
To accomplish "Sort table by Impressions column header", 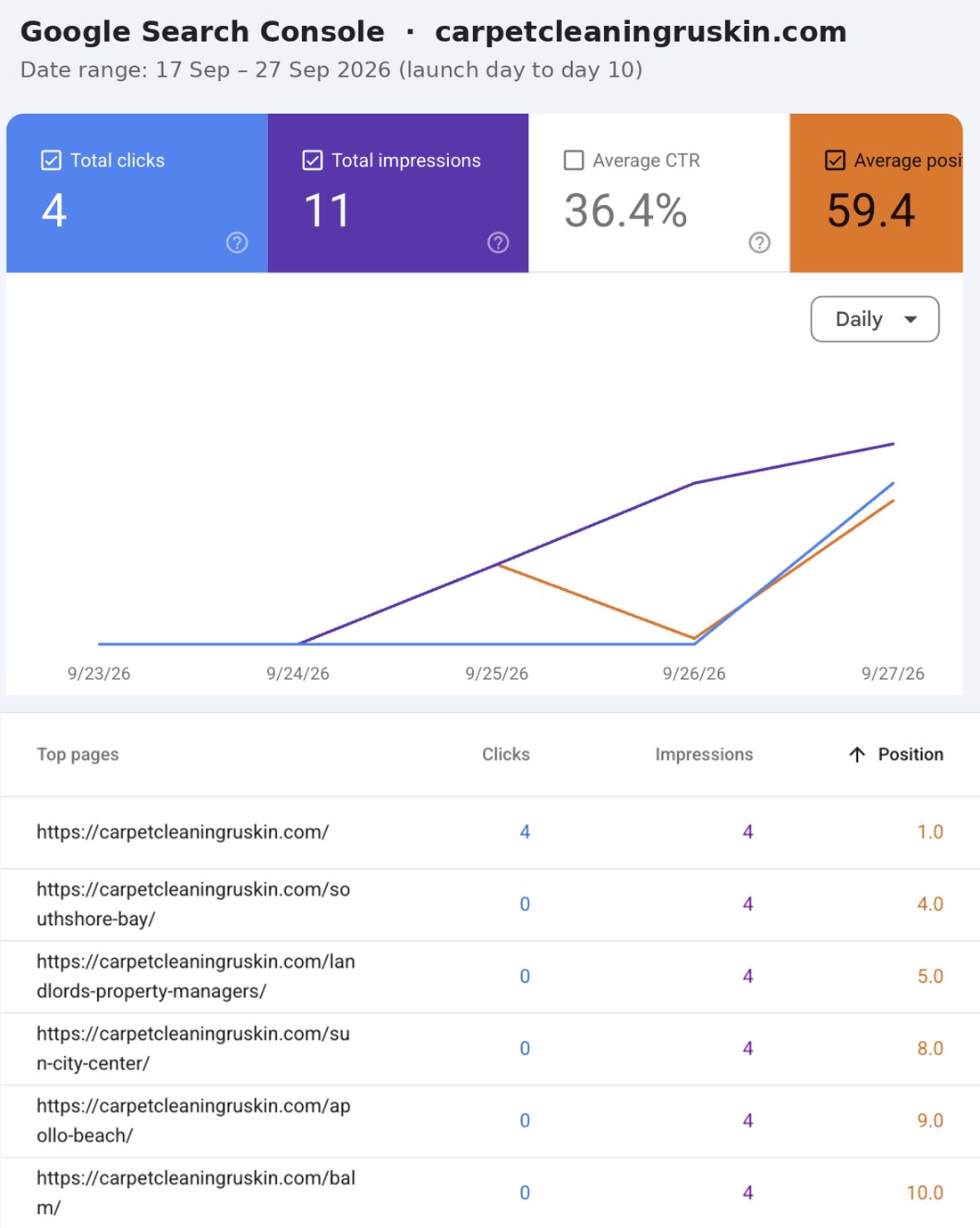I will click(704, 755).
